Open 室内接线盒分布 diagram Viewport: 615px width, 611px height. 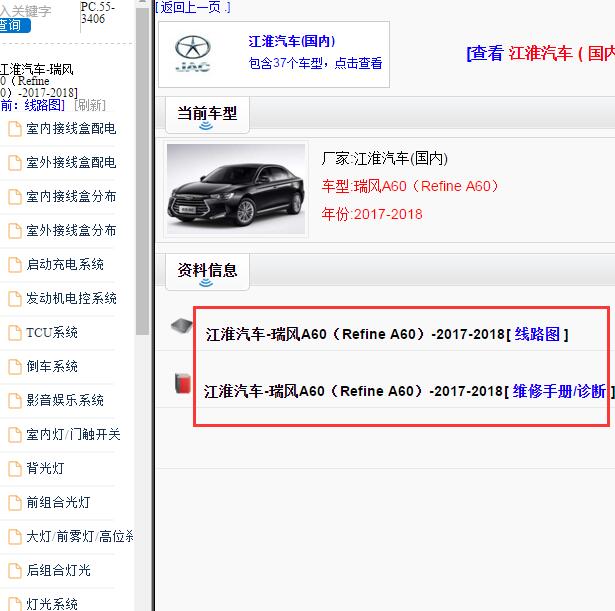(x=71, y=196)
